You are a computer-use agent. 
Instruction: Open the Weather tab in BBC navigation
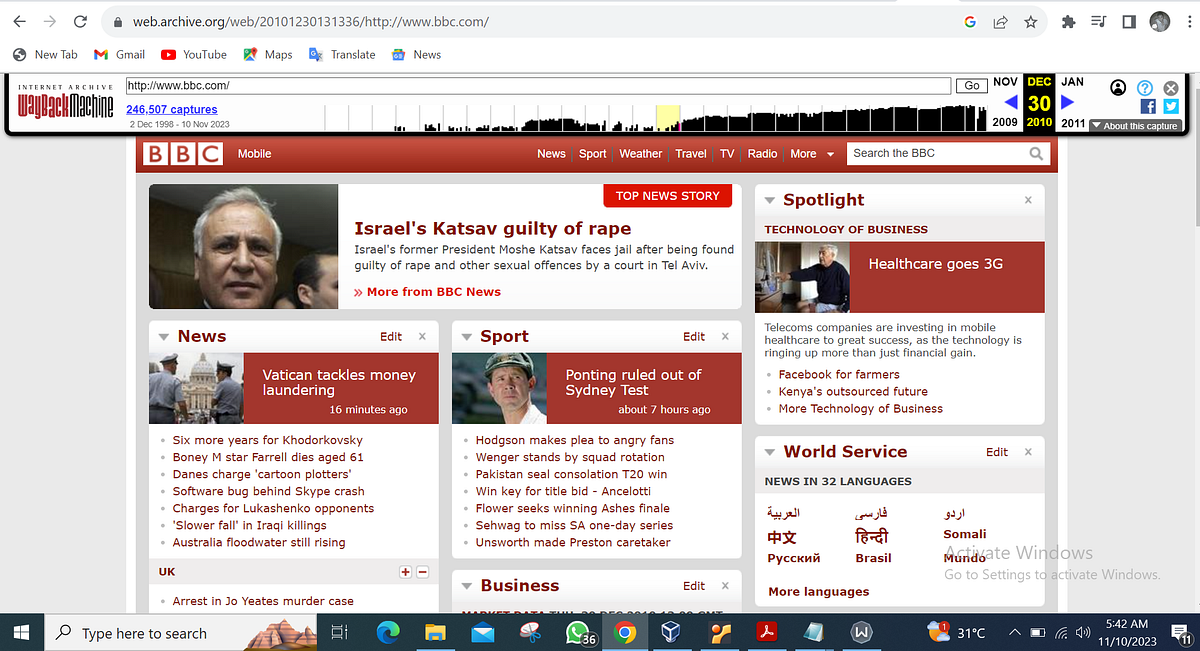tap(640, 154)
